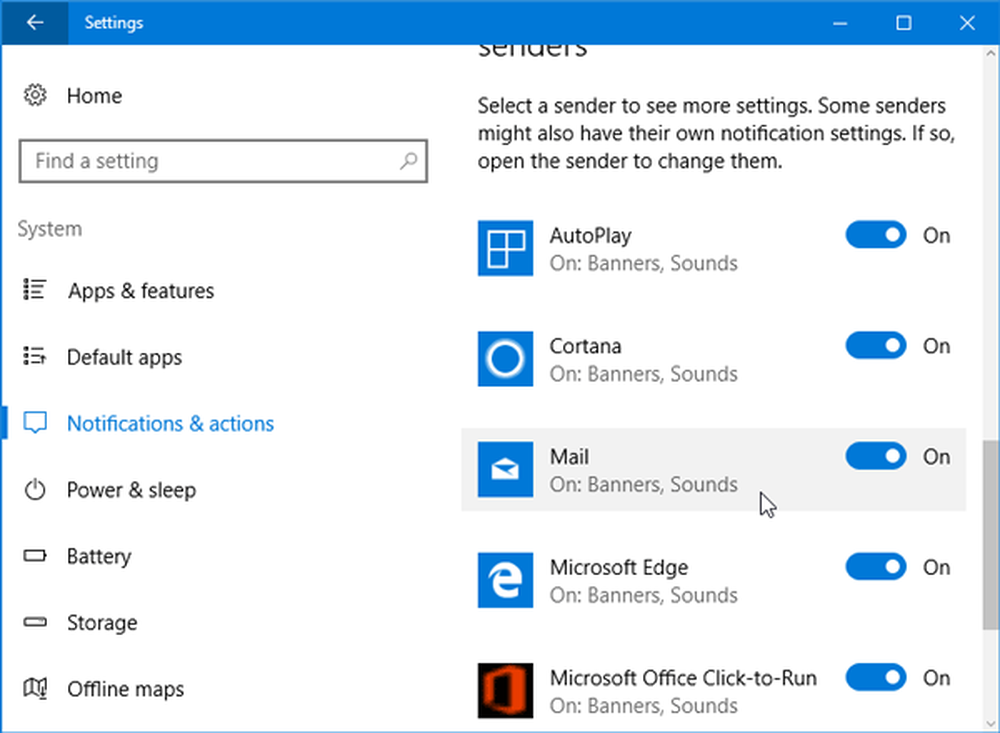Open the Storage settings section

[x=101, y=623]
